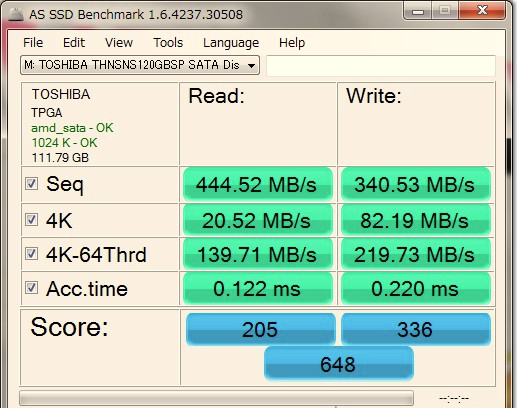
Task: Click the Seq read result 444.52 MB/s
Action: pyautogui.click(x=258, y=184)
